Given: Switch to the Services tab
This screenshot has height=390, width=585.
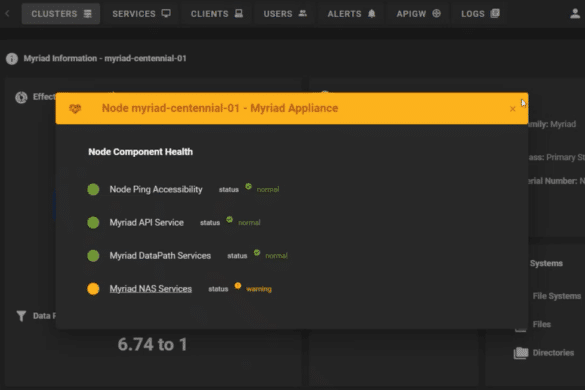Looking at the screenshot, I should (141, 14).
